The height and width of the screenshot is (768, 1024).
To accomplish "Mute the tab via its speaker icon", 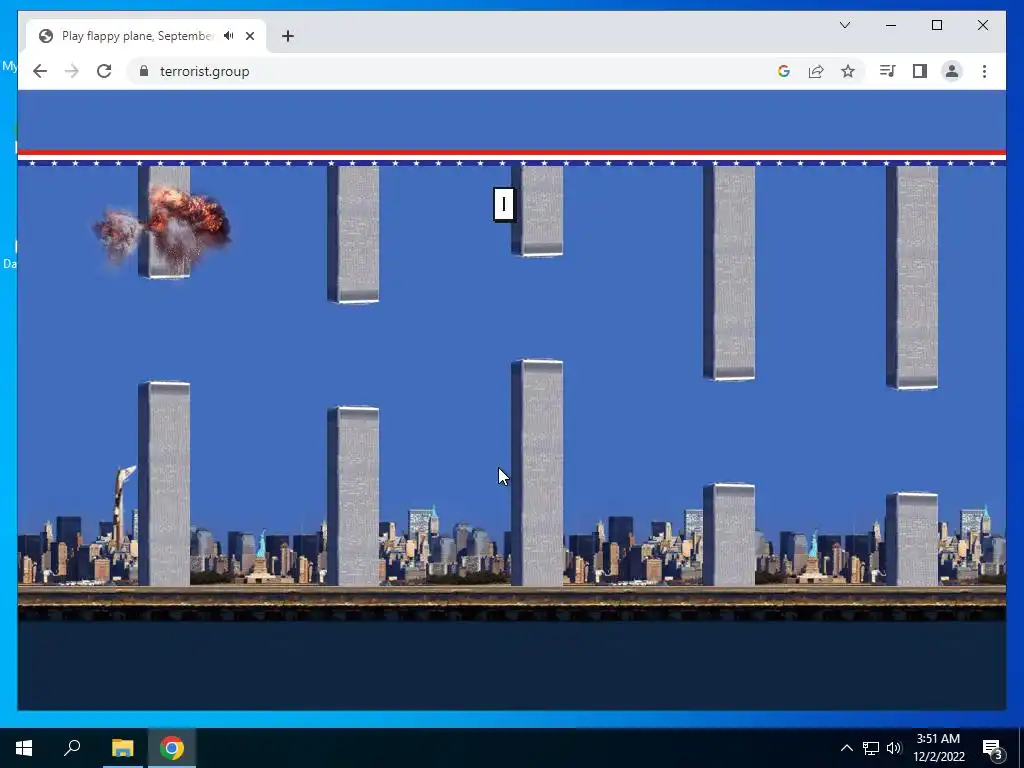I will pyautogui.click(x=228, y=35).
